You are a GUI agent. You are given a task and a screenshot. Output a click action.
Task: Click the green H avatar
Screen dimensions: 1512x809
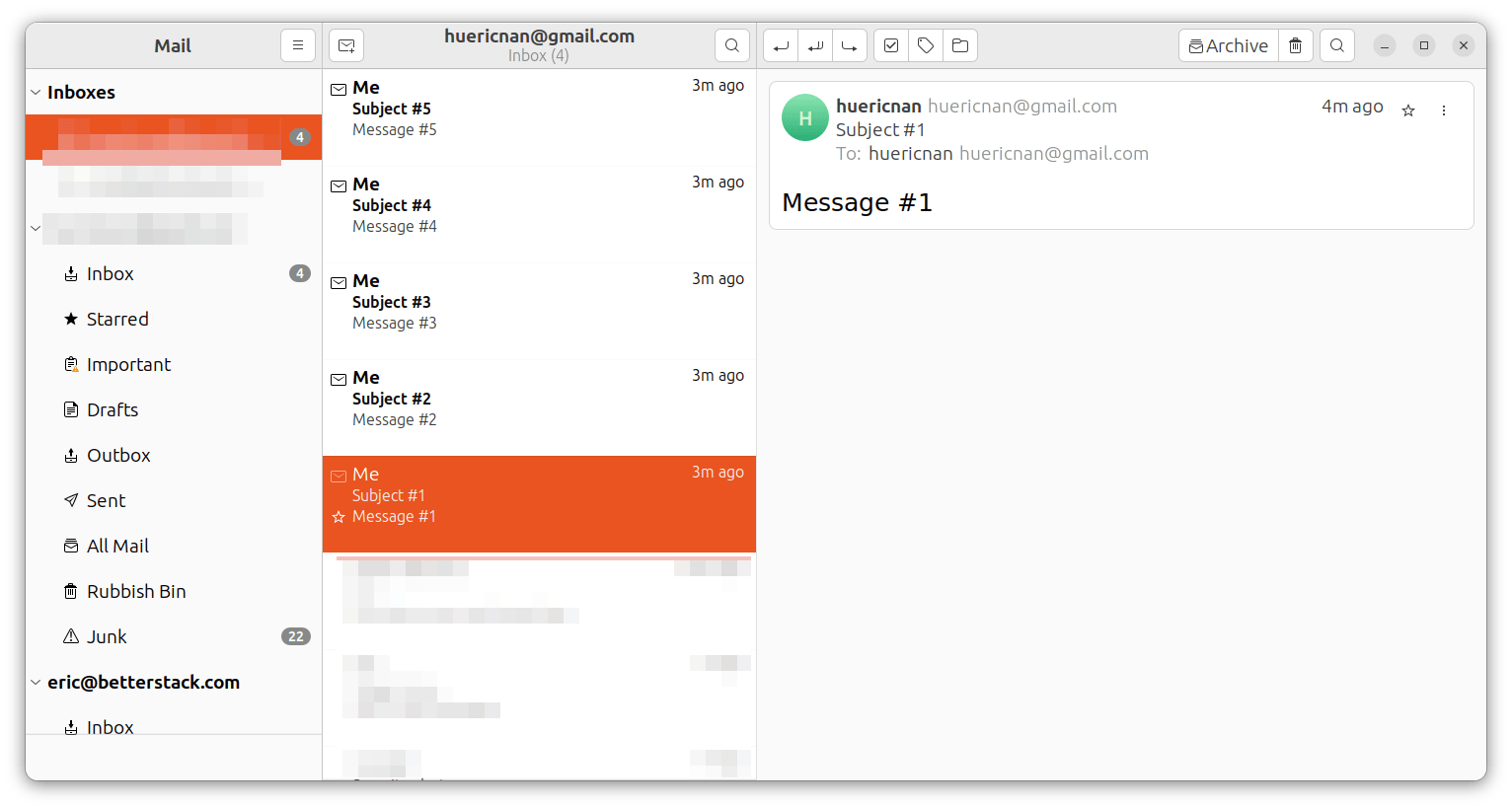point(805,117)
